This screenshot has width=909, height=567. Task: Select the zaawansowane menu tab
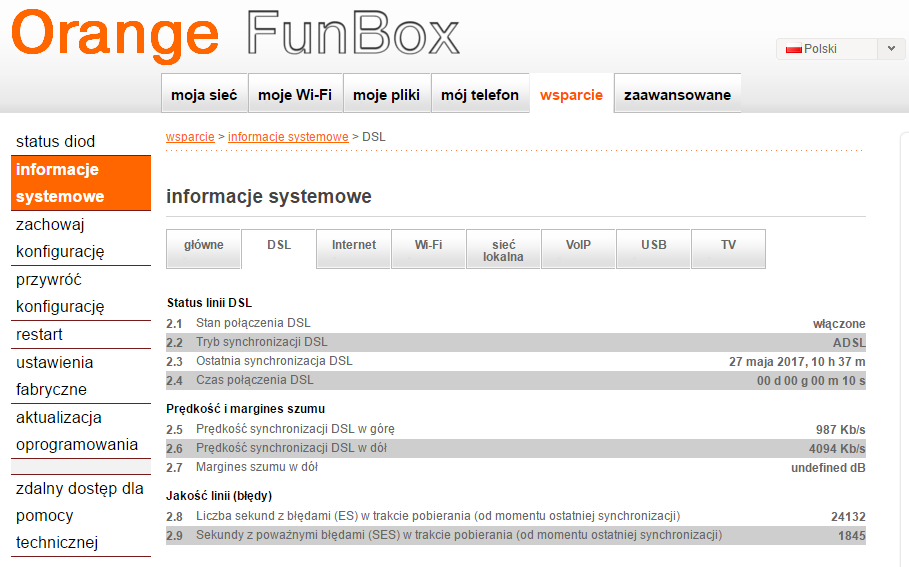click(x=677, y=95)
